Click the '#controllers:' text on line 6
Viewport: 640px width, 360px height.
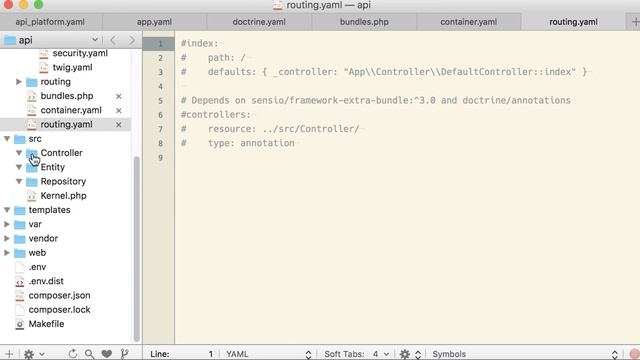(x=216, y=115)
